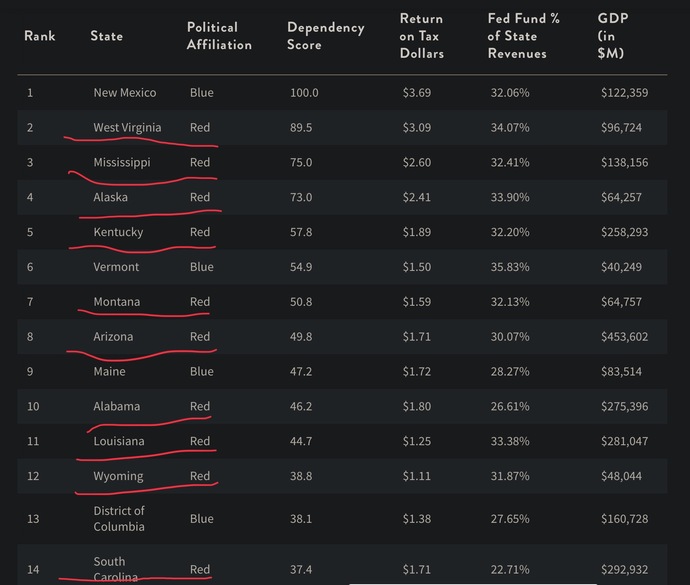Viewport: 690px width, 585px height.
Task: Select Kentucky's GDP value $258,293
Action: point(624,232)
